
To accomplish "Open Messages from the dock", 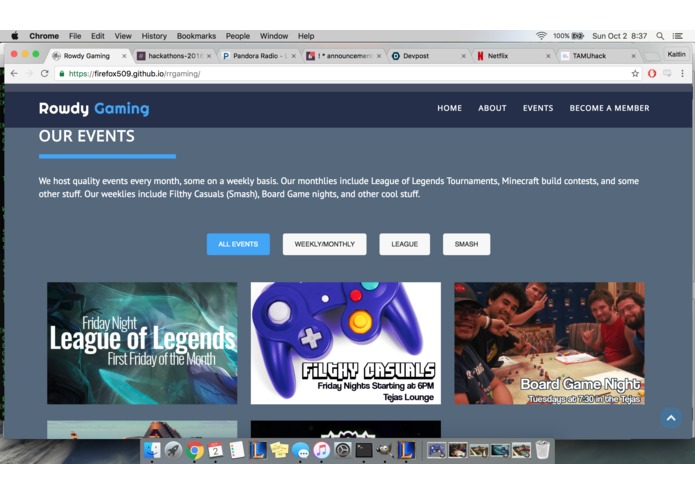I will (301, 451).
